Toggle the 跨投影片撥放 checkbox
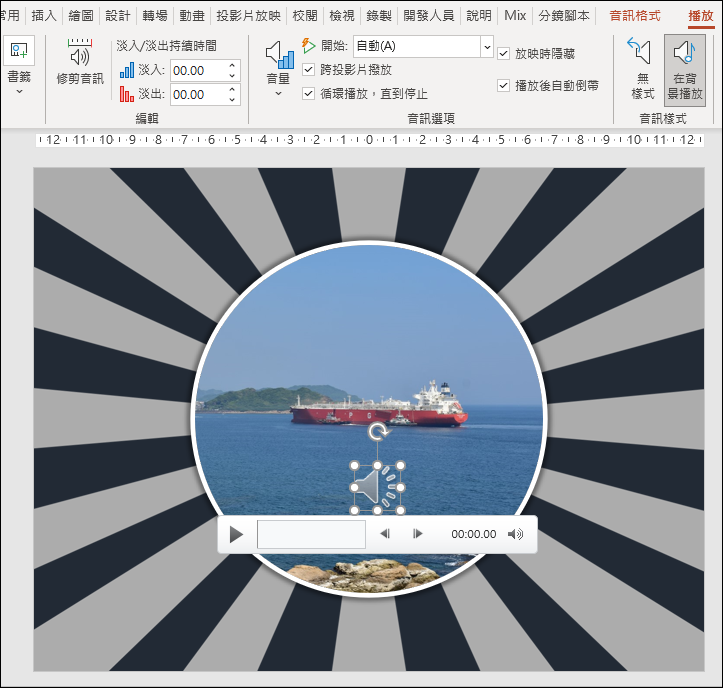The image size is (723, 688). (x=308, y=70)
